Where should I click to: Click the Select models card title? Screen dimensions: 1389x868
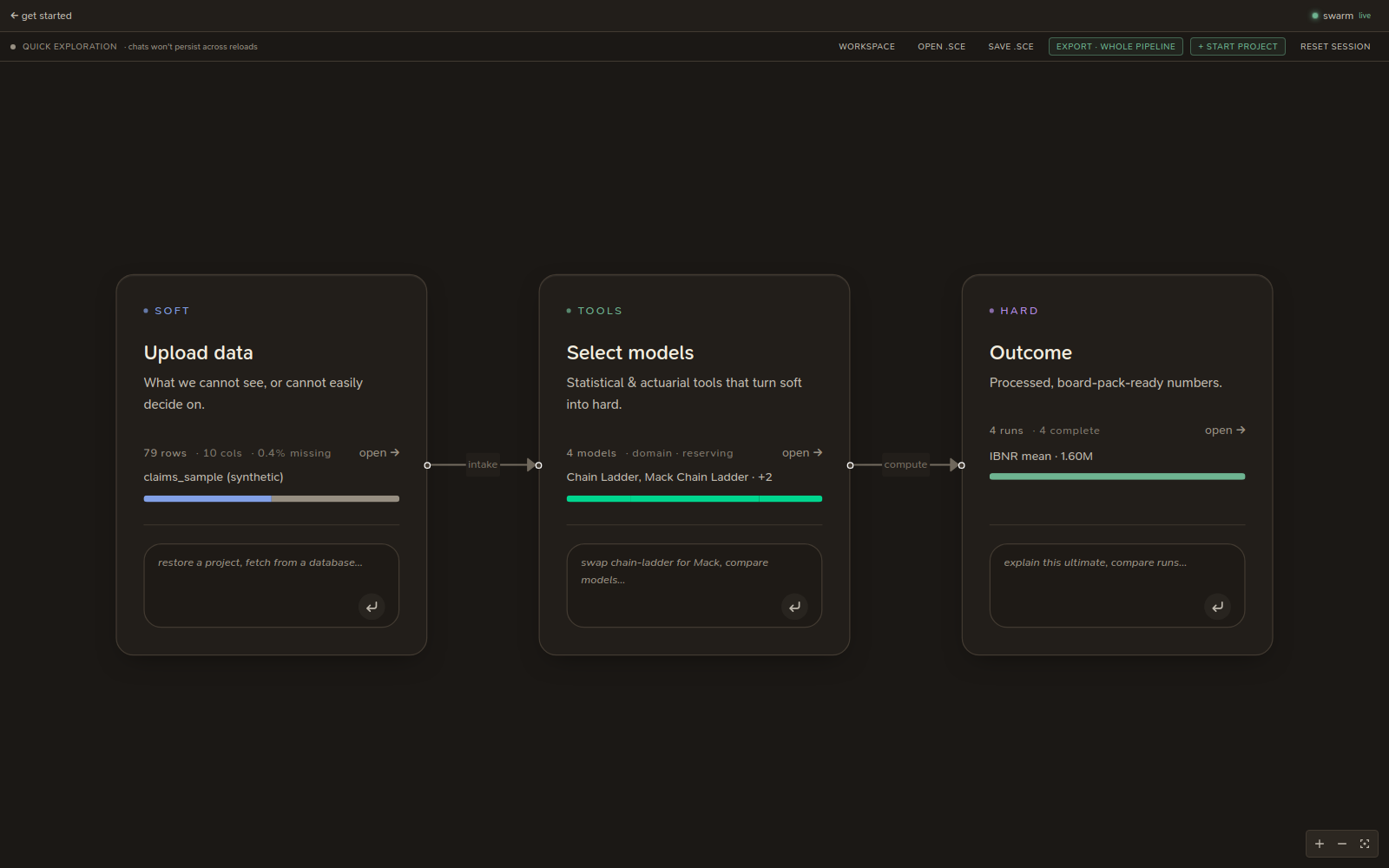(x=630, y=353)
